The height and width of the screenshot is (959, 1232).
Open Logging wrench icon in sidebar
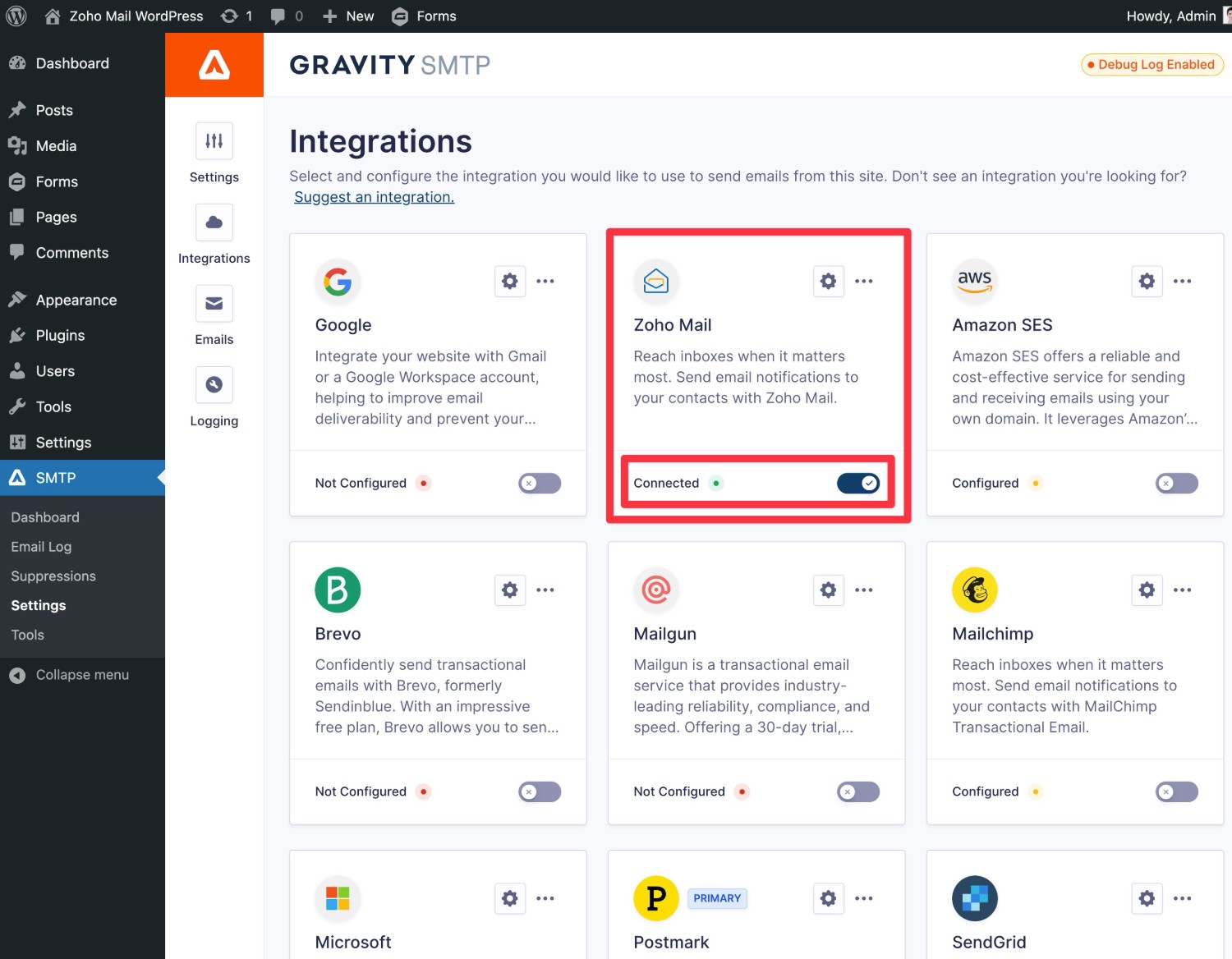tap(214, 385)
